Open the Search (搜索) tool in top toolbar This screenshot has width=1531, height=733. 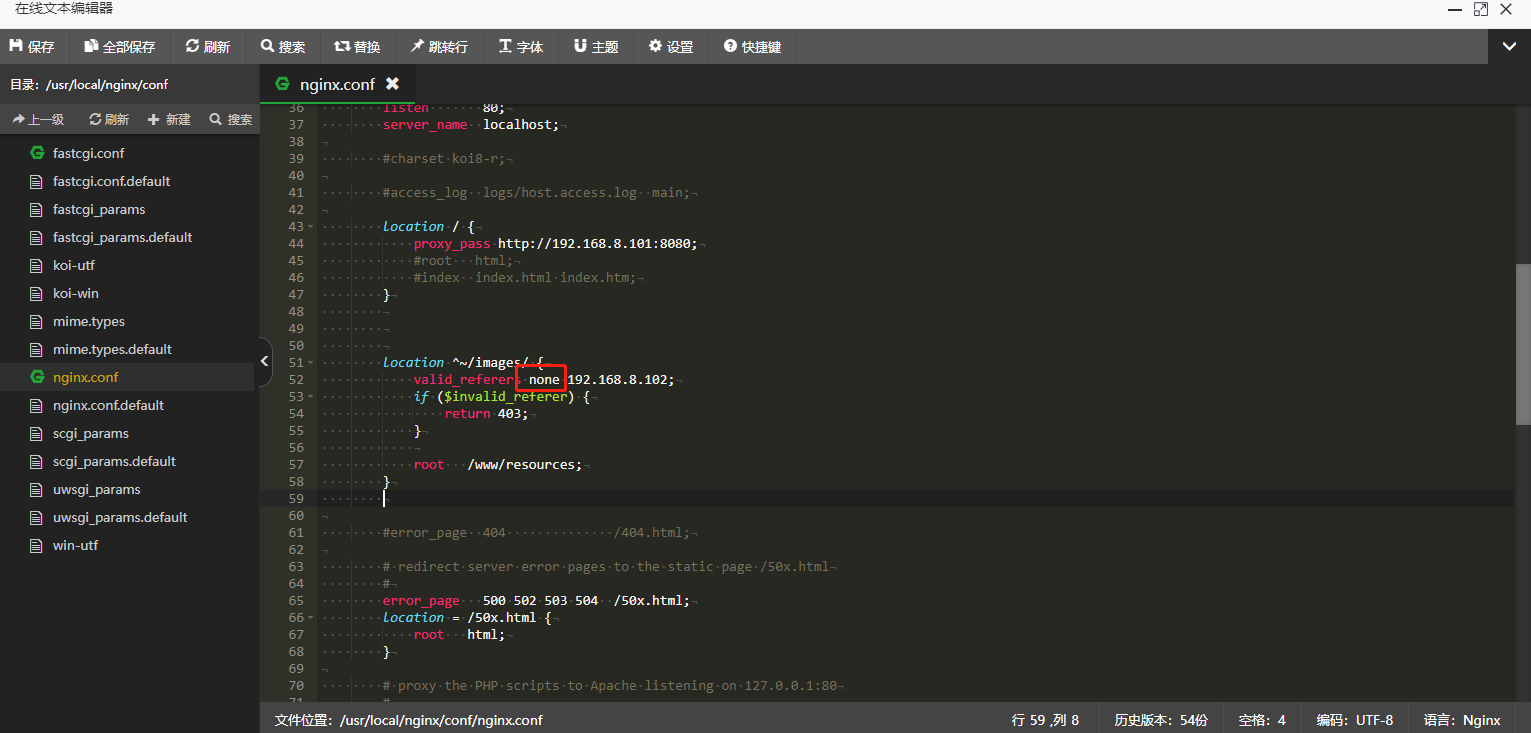[283, 47]
